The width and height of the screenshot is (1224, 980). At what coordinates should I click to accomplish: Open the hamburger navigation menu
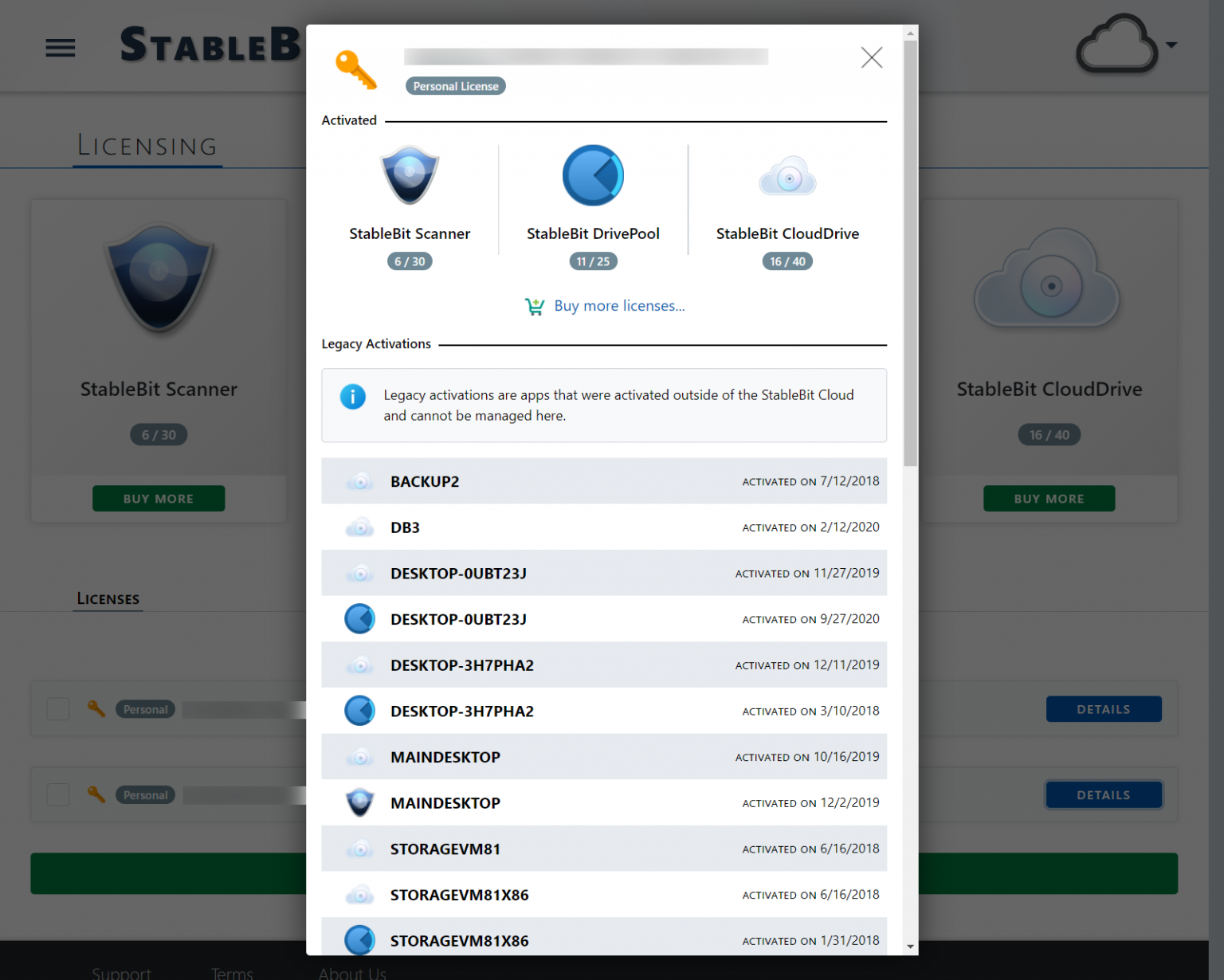click(60, 48)
